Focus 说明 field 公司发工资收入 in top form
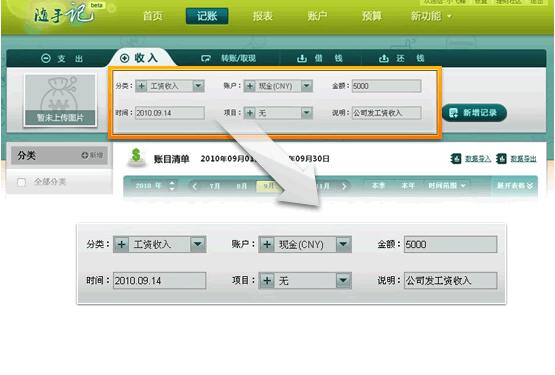 click(x=387, y=113)
